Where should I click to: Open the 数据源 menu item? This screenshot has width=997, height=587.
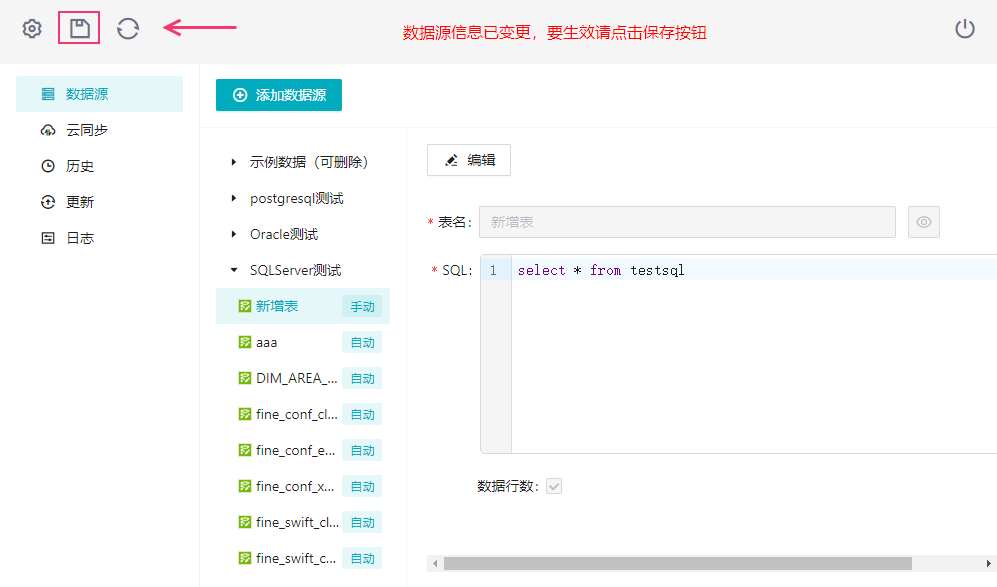pos(99,94)
